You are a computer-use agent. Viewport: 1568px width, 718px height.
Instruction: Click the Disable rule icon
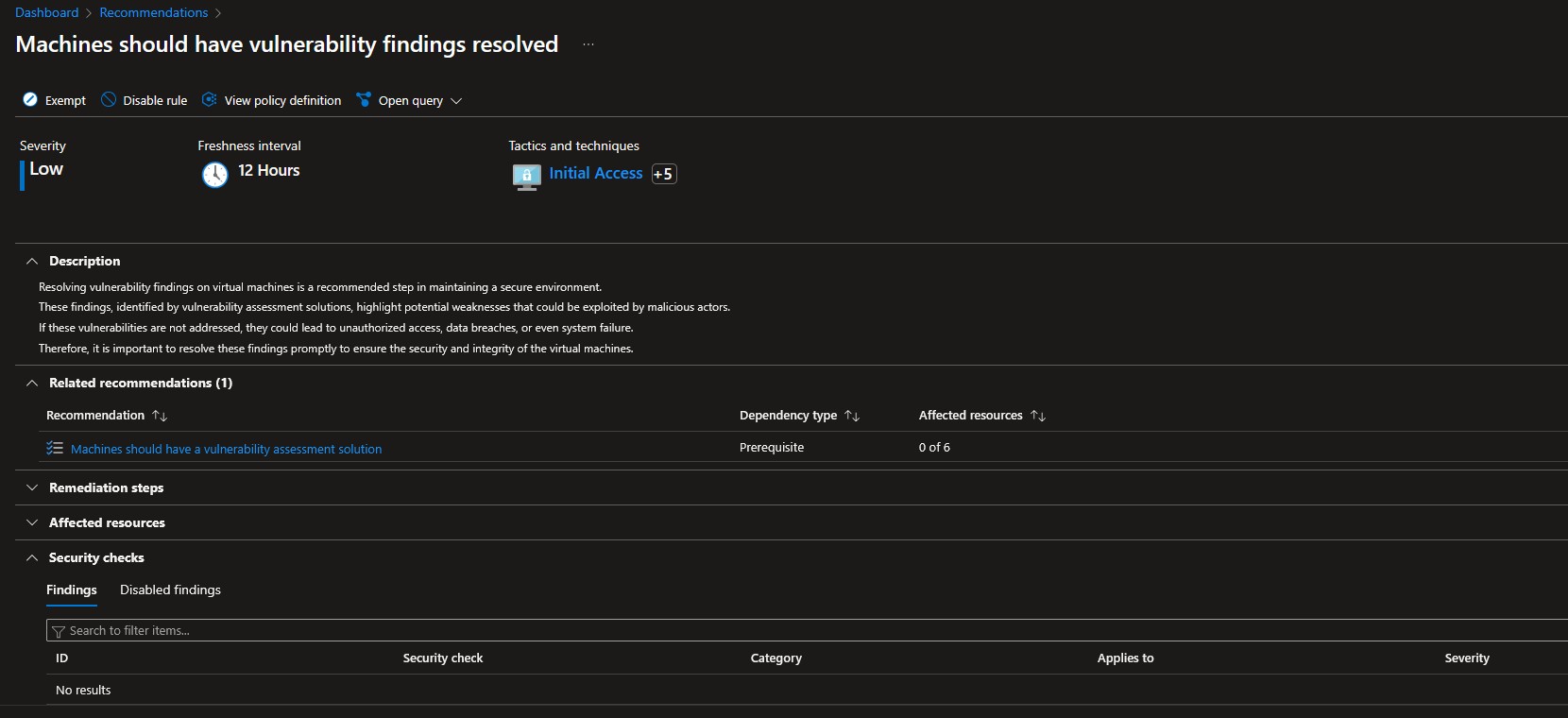click(109, 100)
